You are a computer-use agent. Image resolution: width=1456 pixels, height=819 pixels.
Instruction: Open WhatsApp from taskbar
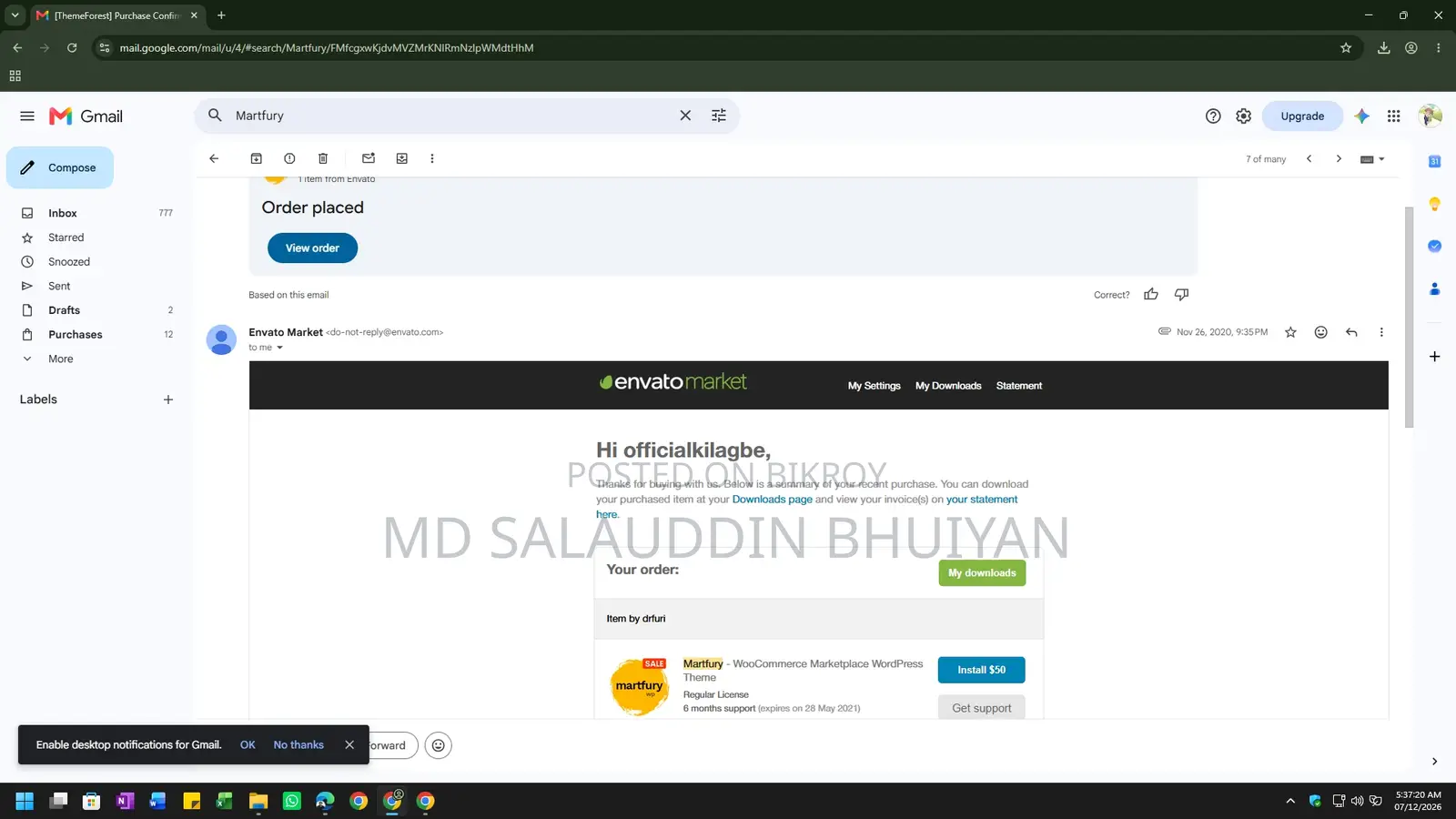click(291, 801)
